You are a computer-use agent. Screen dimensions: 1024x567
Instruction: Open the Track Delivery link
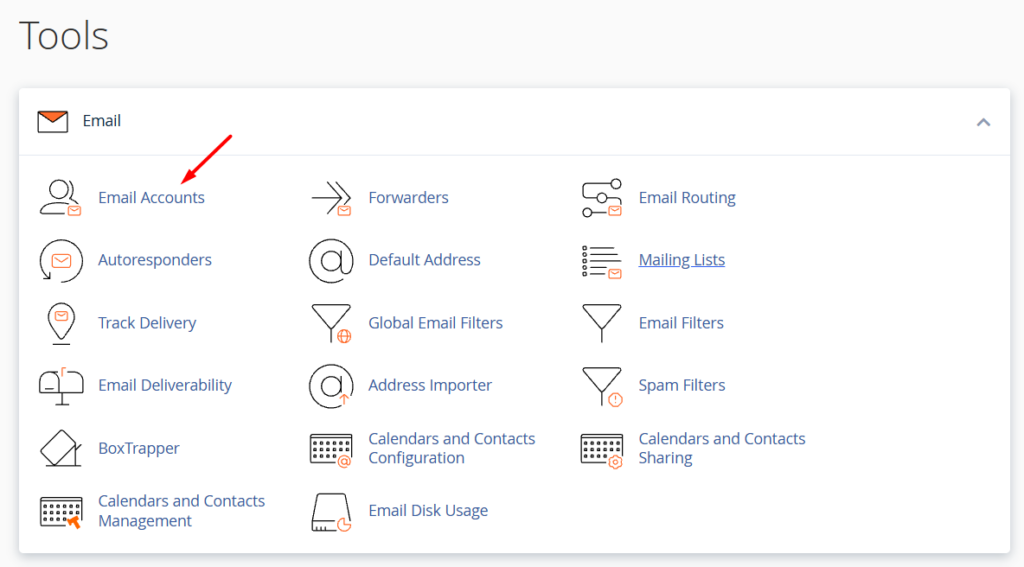pyautogui.click(x=147, y=323)
